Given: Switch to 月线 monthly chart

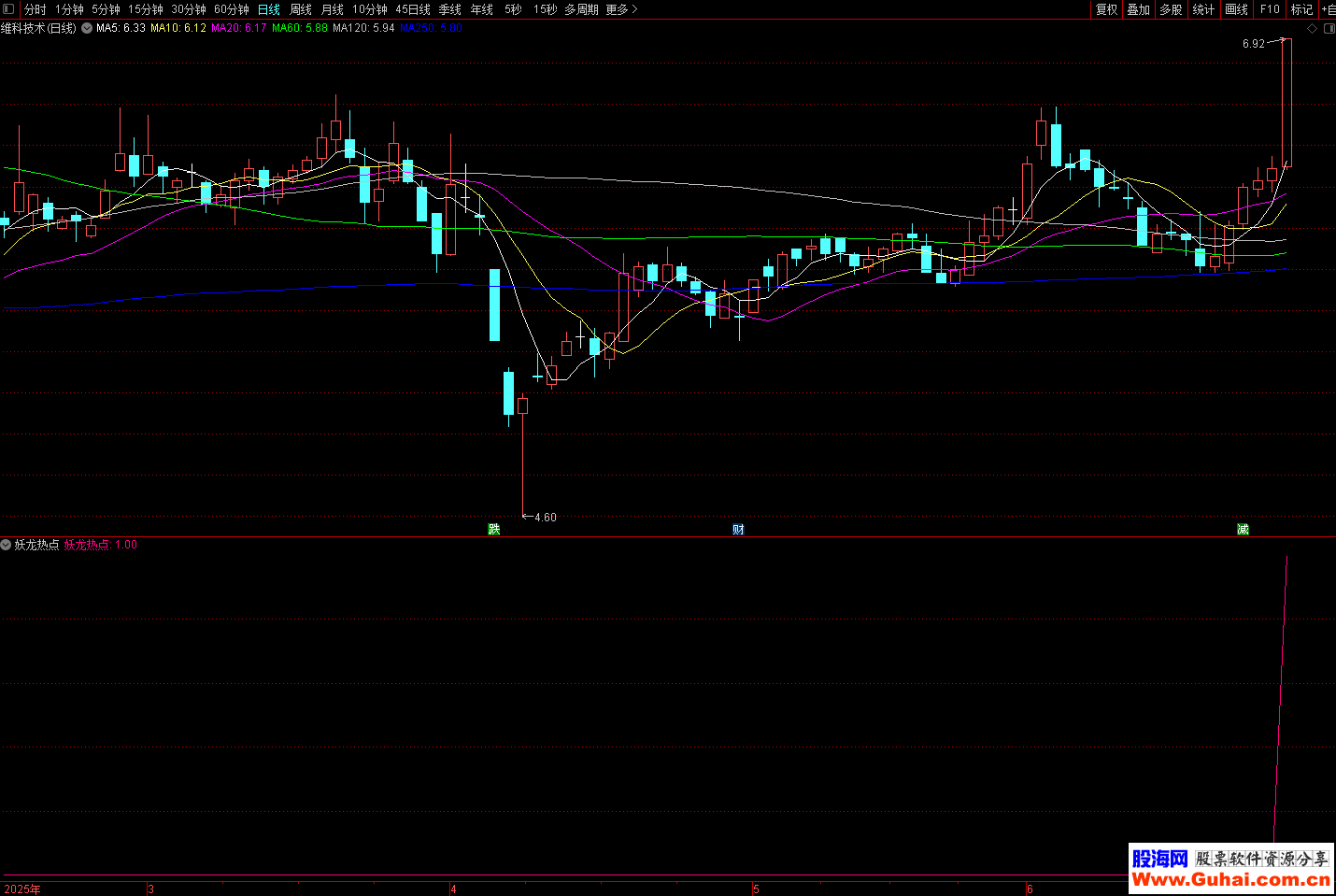Looking at the screenshot, I should click(x=333, y=9).
